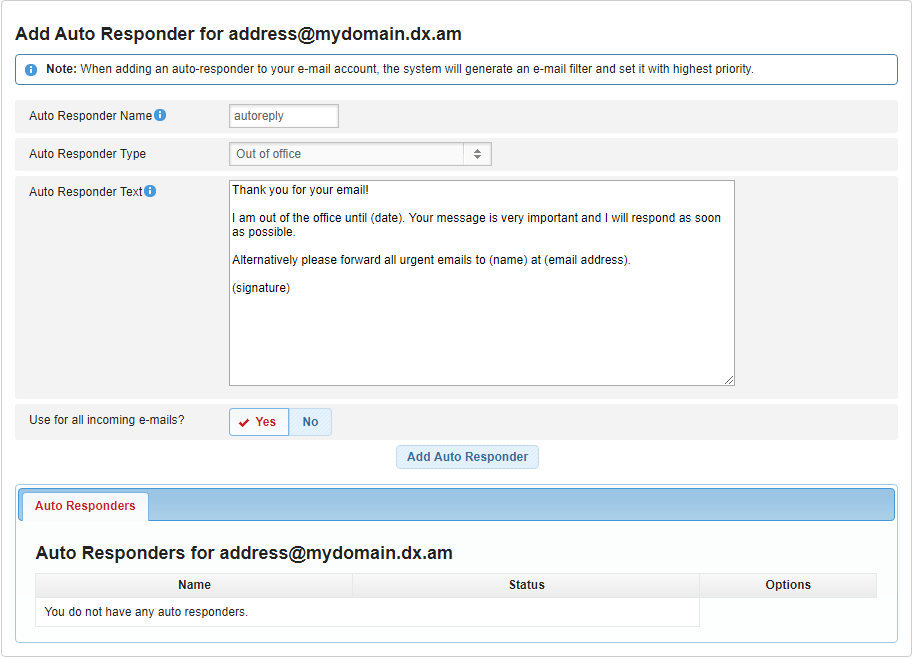Click info icon beside Auto Responder Text
Image resolution: width=912 pixels, height=659 pixels.
[150, 191]
